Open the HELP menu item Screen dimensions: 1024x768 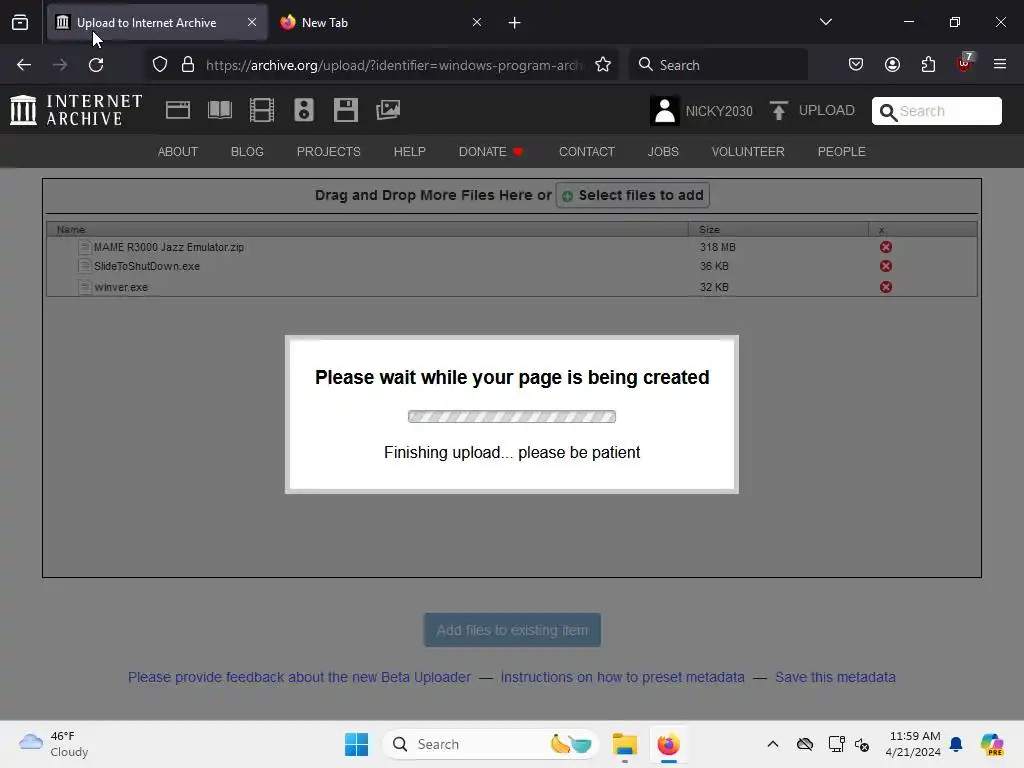pyautogui.click(x=409, y=152)
